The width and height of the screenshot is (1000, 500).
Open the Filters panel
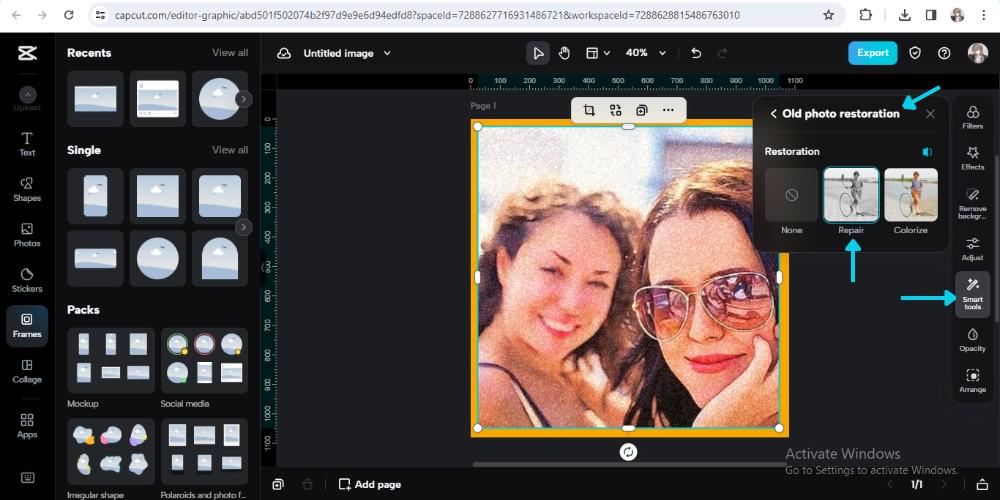coord(973,117)
